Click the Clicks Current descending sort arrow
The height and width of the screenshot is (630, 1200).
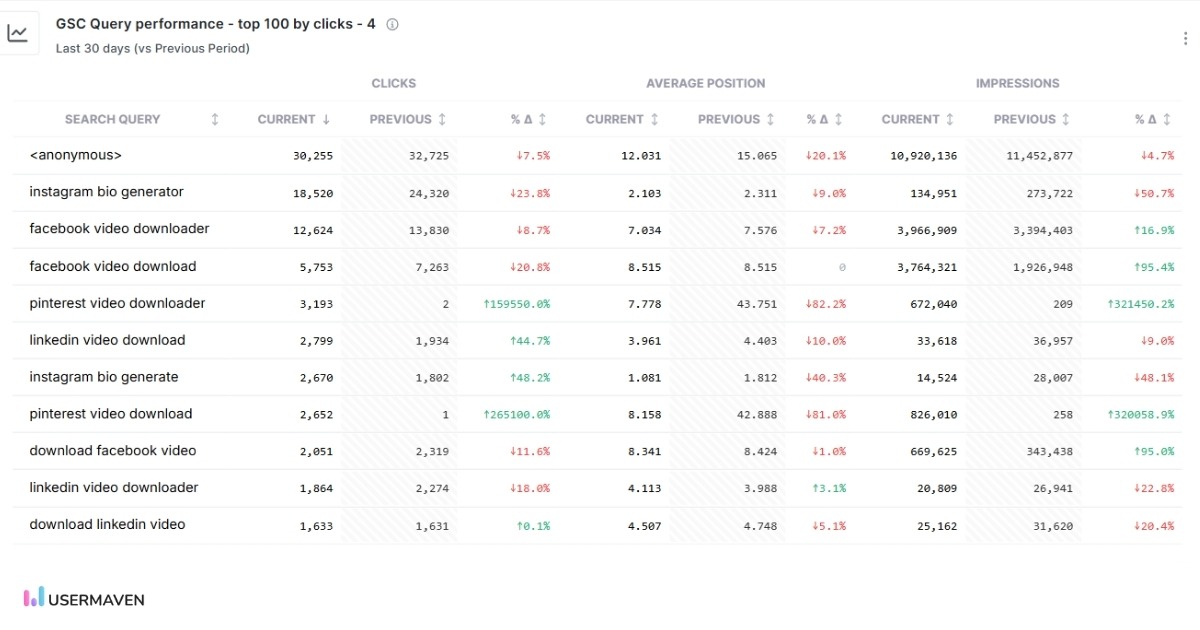tap(326, 120)
